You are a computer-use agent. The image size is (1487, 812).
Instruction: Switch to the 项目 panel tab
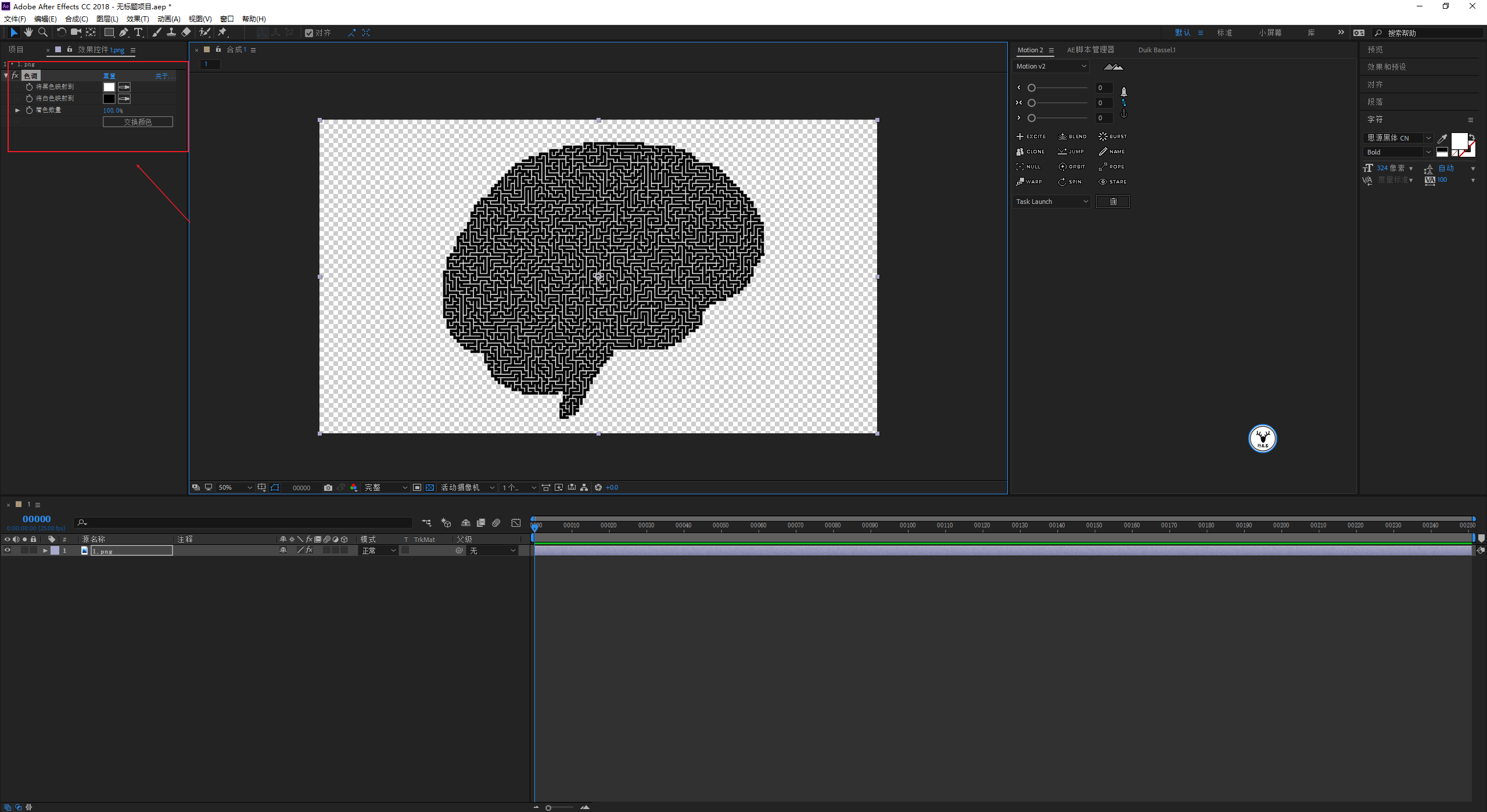[x=16, y=49]
